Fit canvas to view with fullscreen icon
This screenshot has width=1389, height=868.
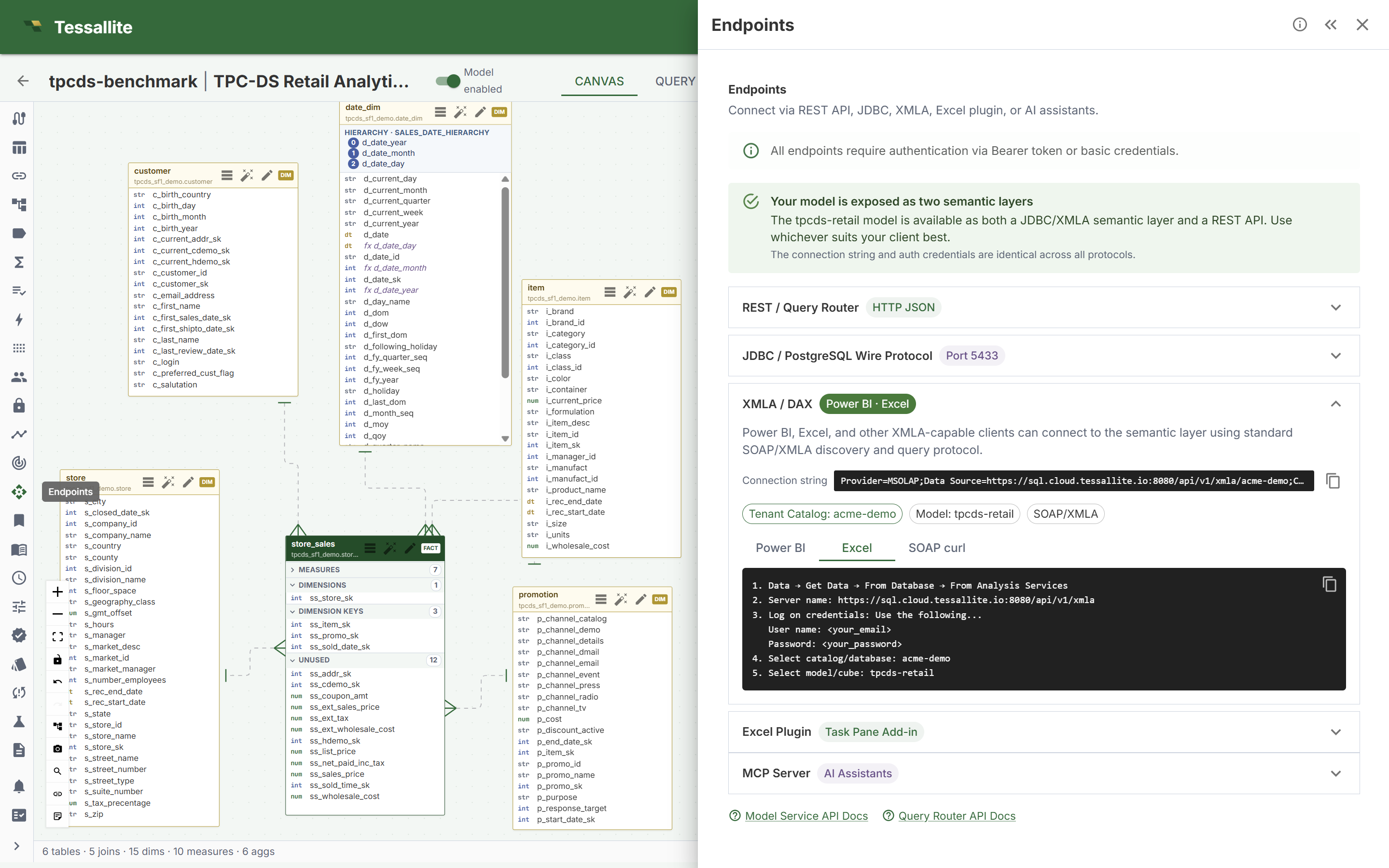point(57,637)
